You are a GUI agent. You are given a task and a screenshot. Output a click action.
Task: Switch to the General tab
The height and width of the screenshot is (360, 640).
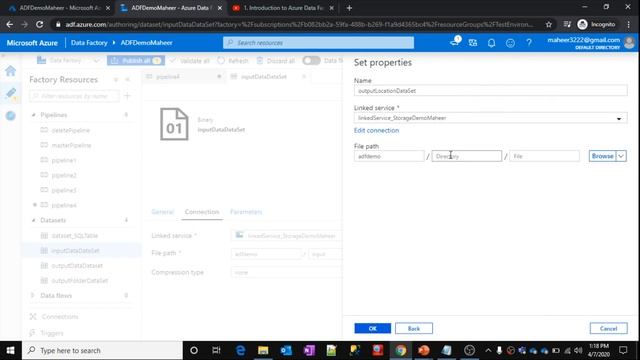(x=162, y=212)
